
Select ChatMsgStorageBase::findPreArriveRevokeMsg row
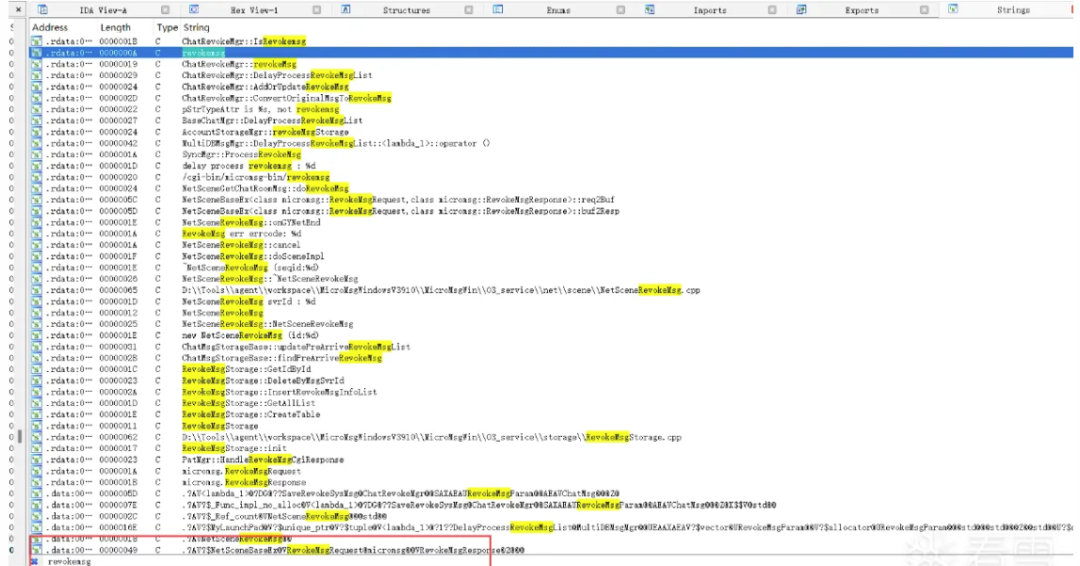coord(551,358)
